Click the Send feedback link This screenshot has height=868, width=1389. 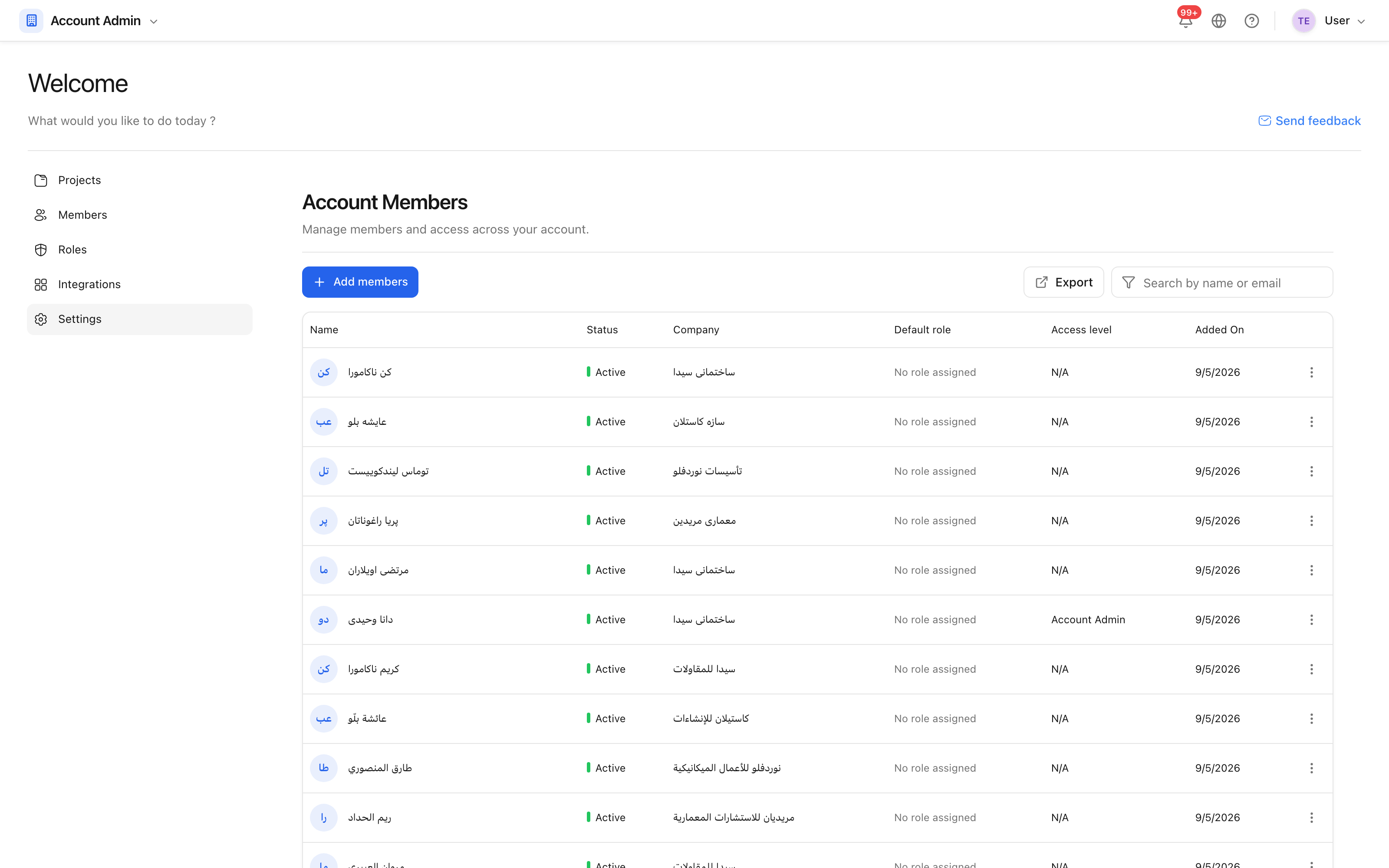(1309, 121)
